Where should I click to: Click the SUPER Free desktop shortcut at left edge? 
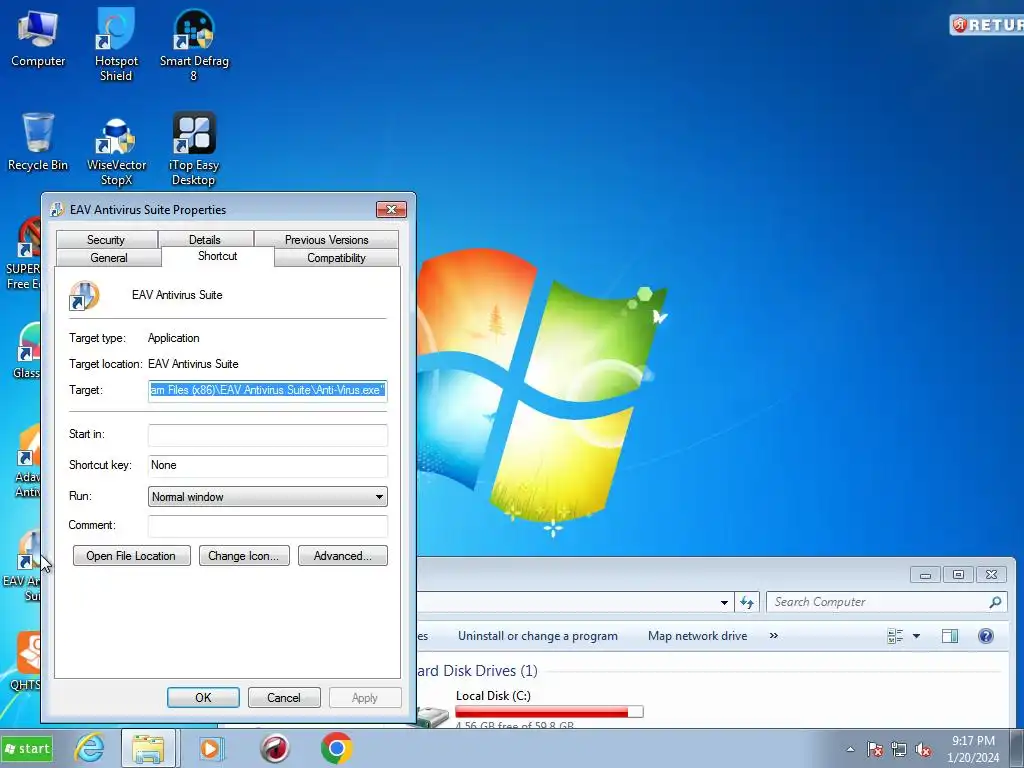pos(23,253)
